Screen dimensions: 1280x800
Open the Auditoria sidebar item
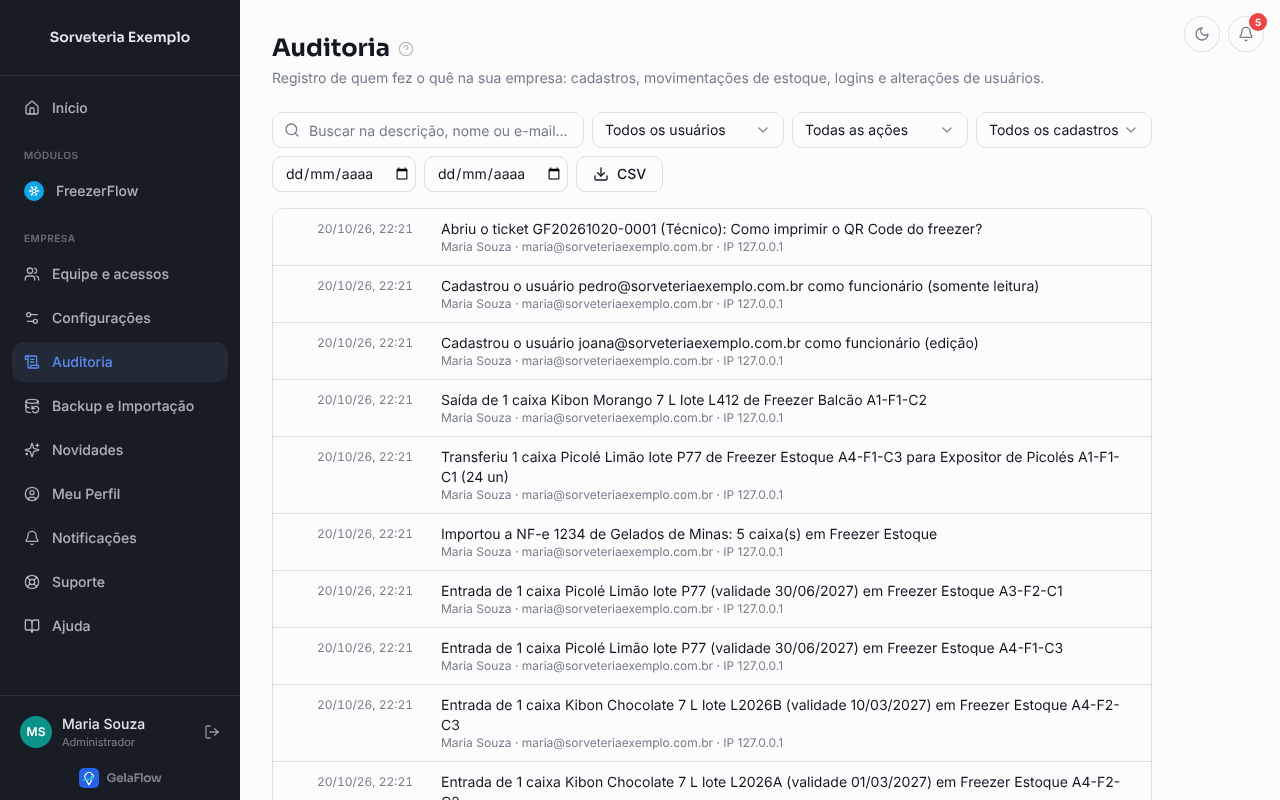(x=120, y=362)
